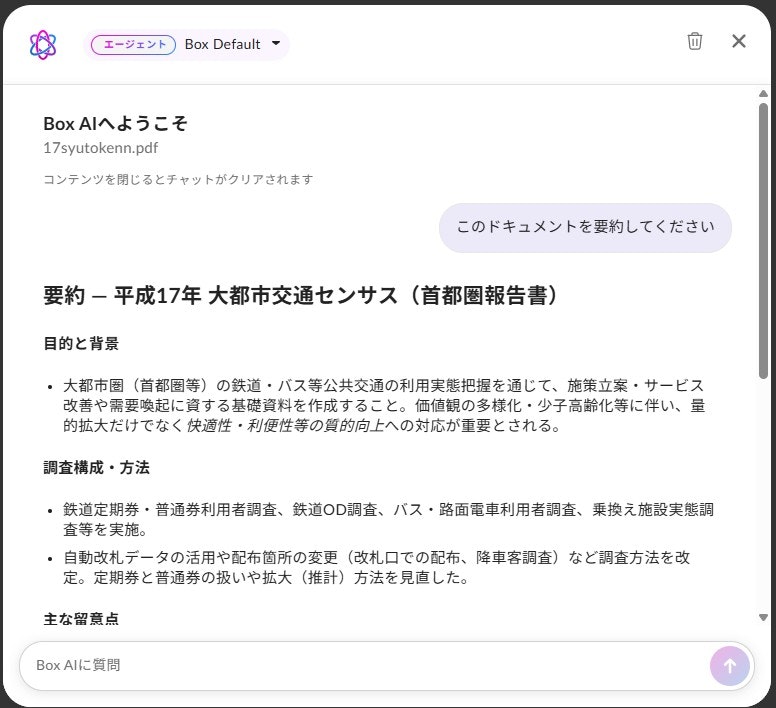Click the 調査構成・方法 section heading
This screenshot has height=708, width=776.
97,467
